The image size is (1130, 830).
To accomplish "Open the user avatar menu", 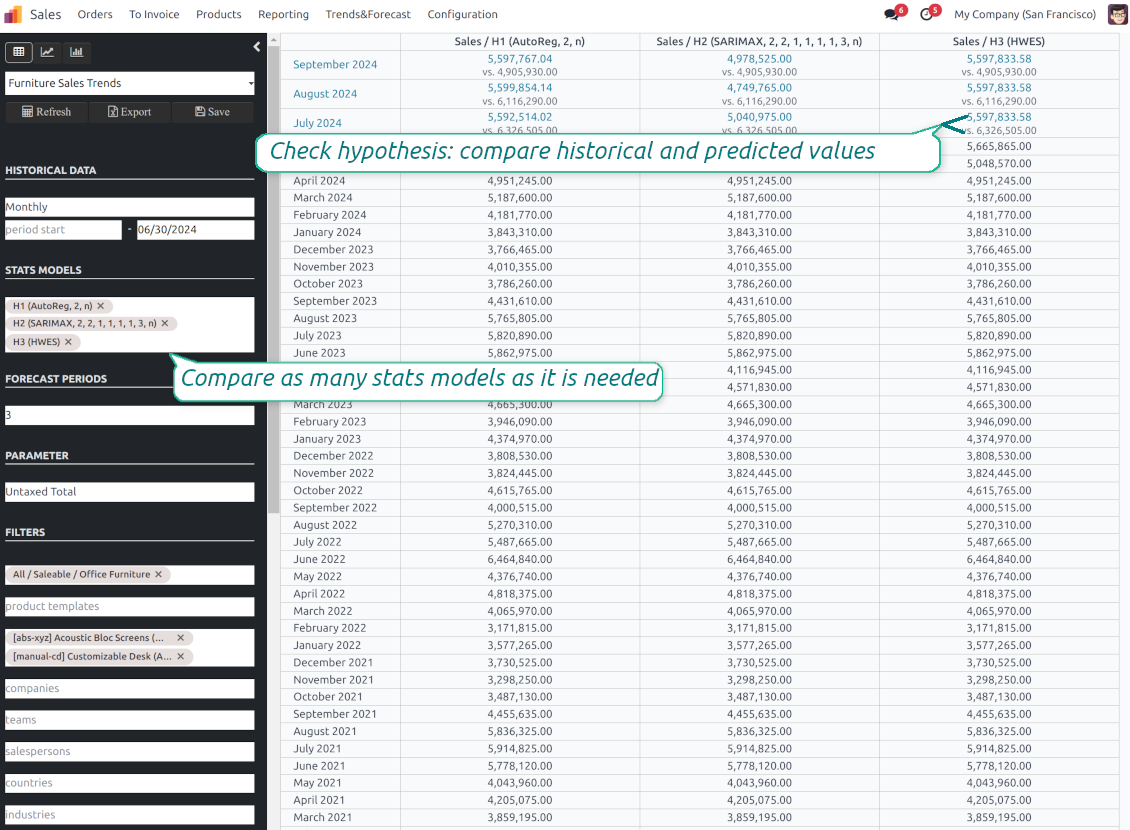I will pos(1118,14).
